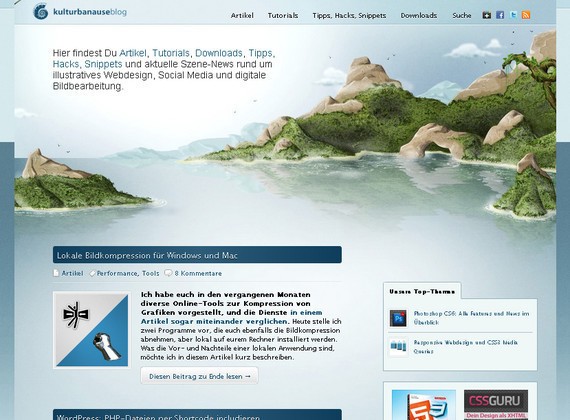The image size is (570, 420).
Task: Open the Photoshop CS6 Features article link
Action: [471, 318]
